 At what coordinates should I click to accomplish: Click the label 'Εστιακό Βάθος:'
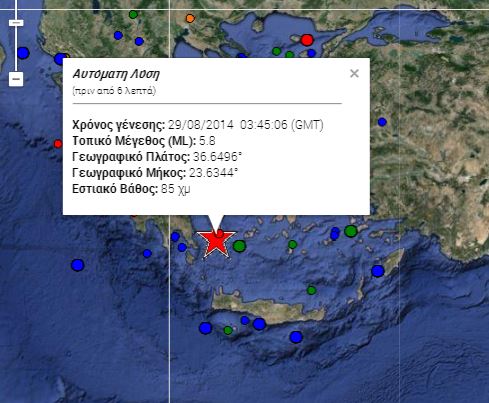115,189
